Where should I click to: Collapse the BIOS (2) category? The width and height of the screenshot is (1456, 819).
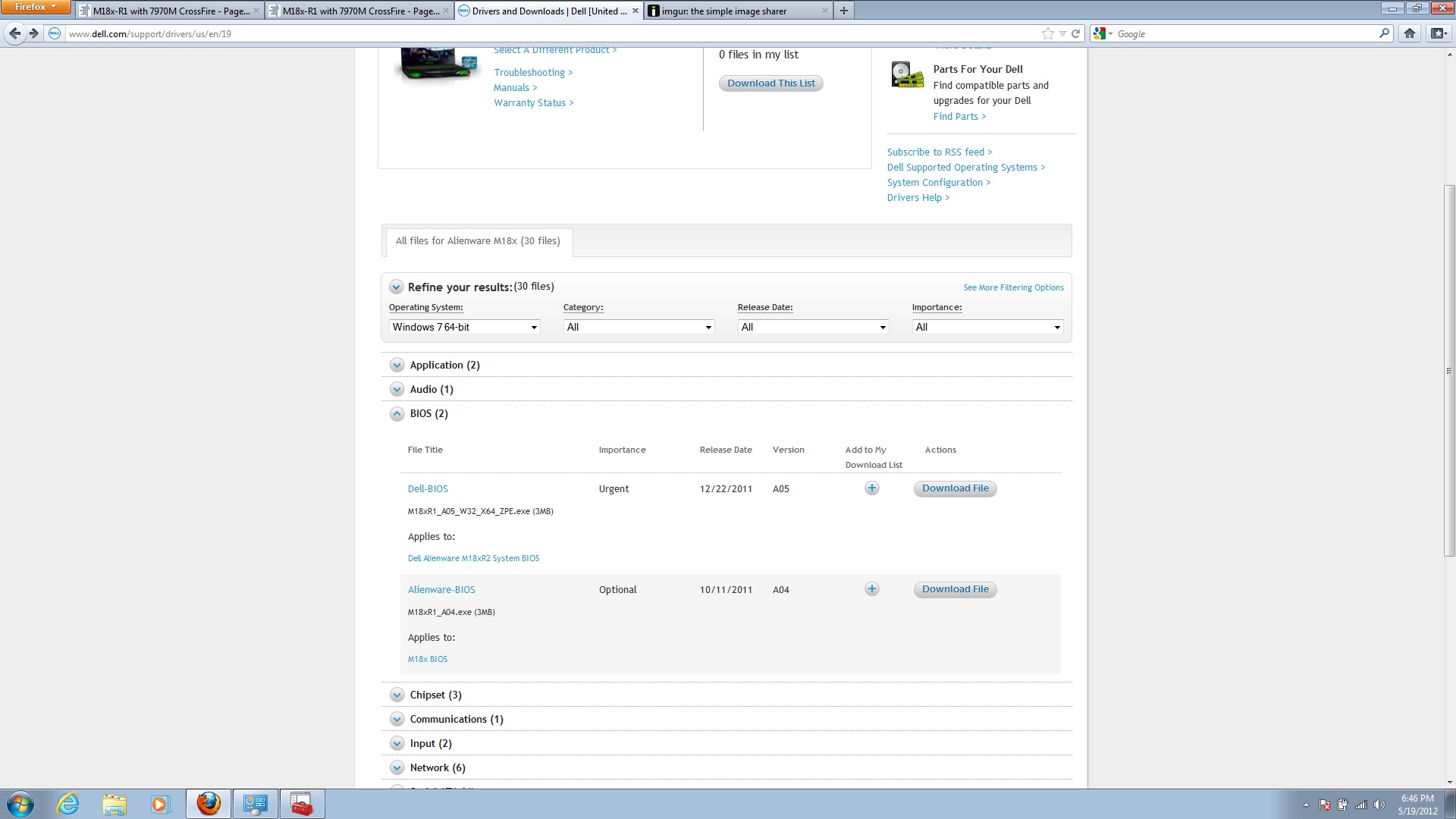pyautogui.click(x=397, y=414)
